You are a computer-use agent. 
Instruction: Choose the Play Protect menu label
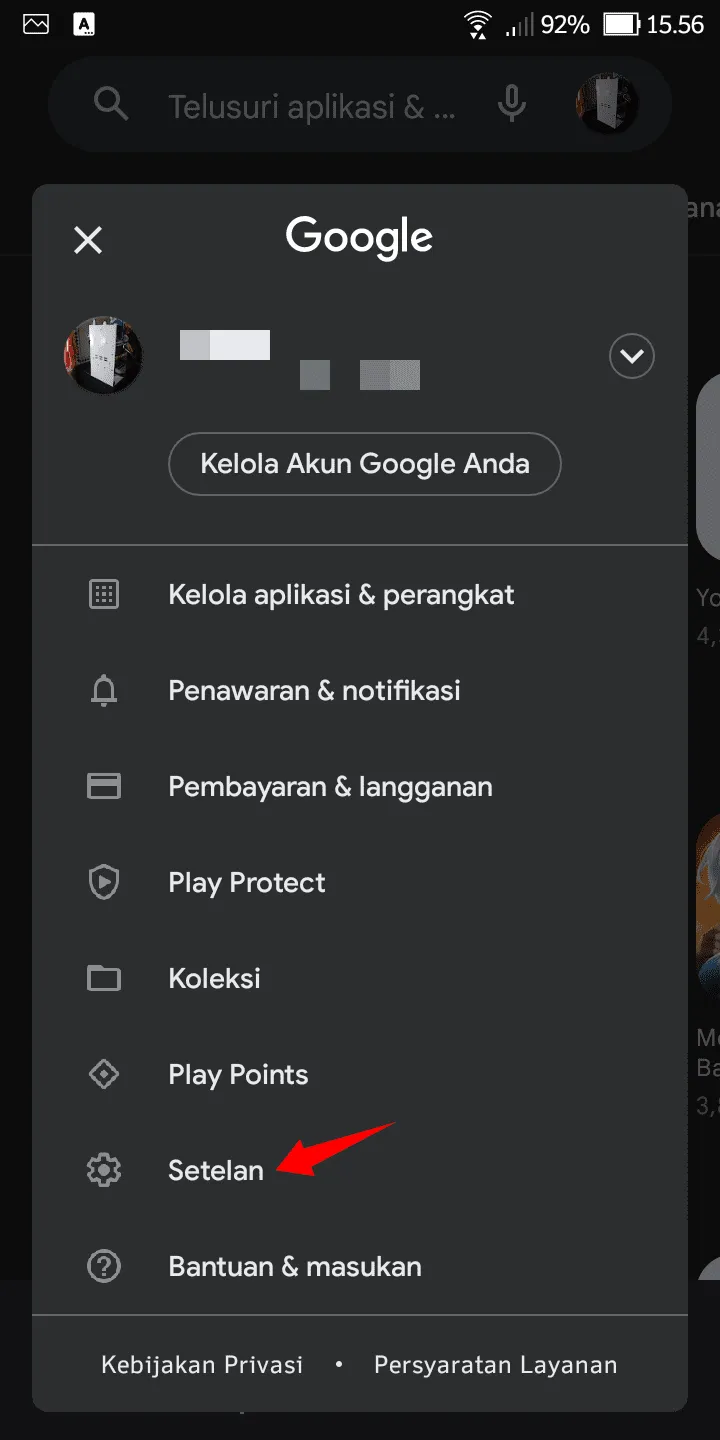pos(247,883)
